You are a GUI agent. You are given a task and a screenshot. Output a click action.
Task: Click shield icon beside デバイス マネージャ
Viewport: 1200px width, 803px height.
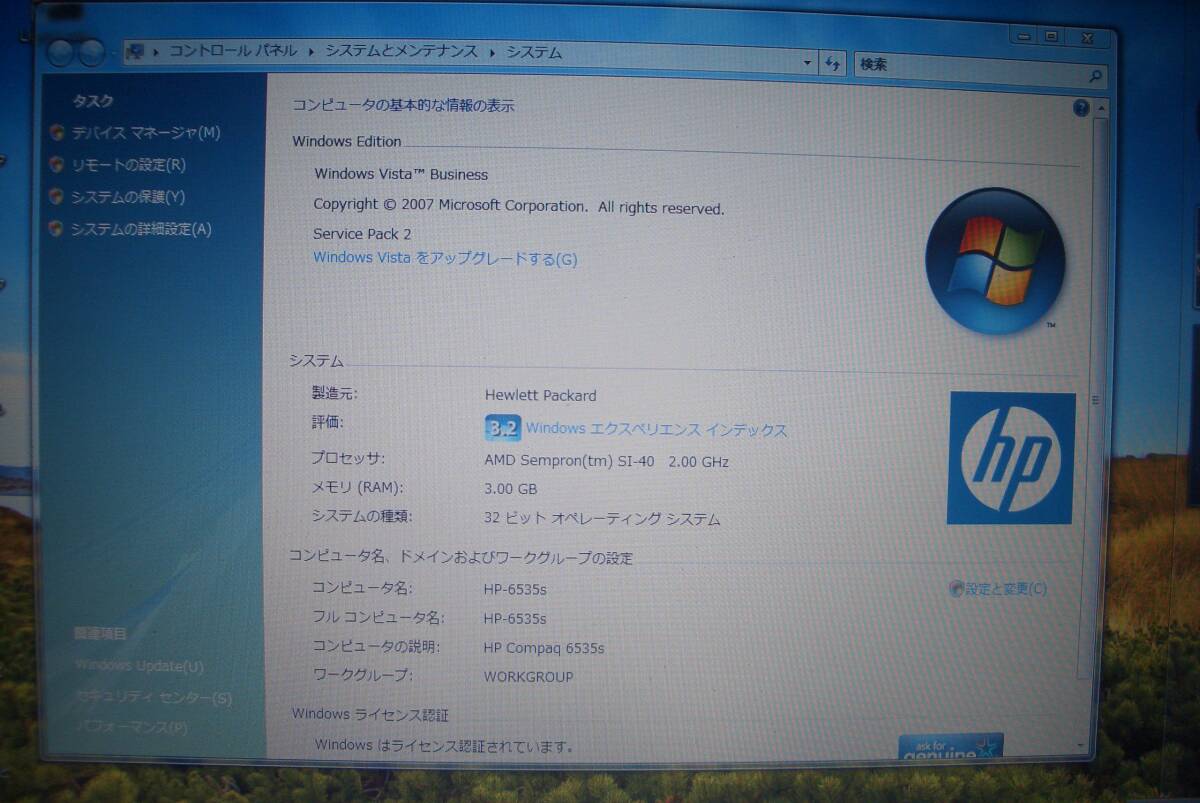[57, 132]
